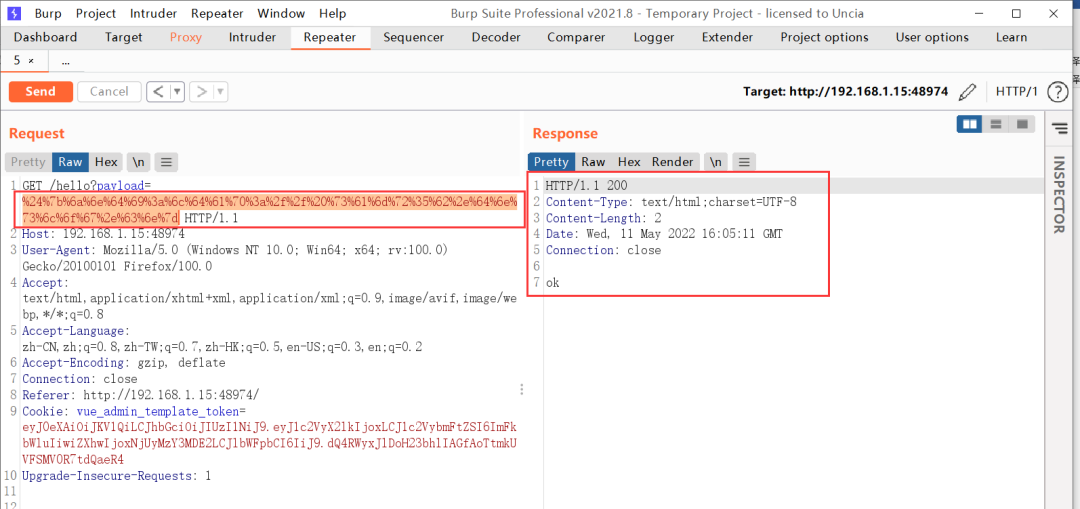Click the Burp Suite logo icon
The image size is (1080, 509).
click(x=14, y=13)
